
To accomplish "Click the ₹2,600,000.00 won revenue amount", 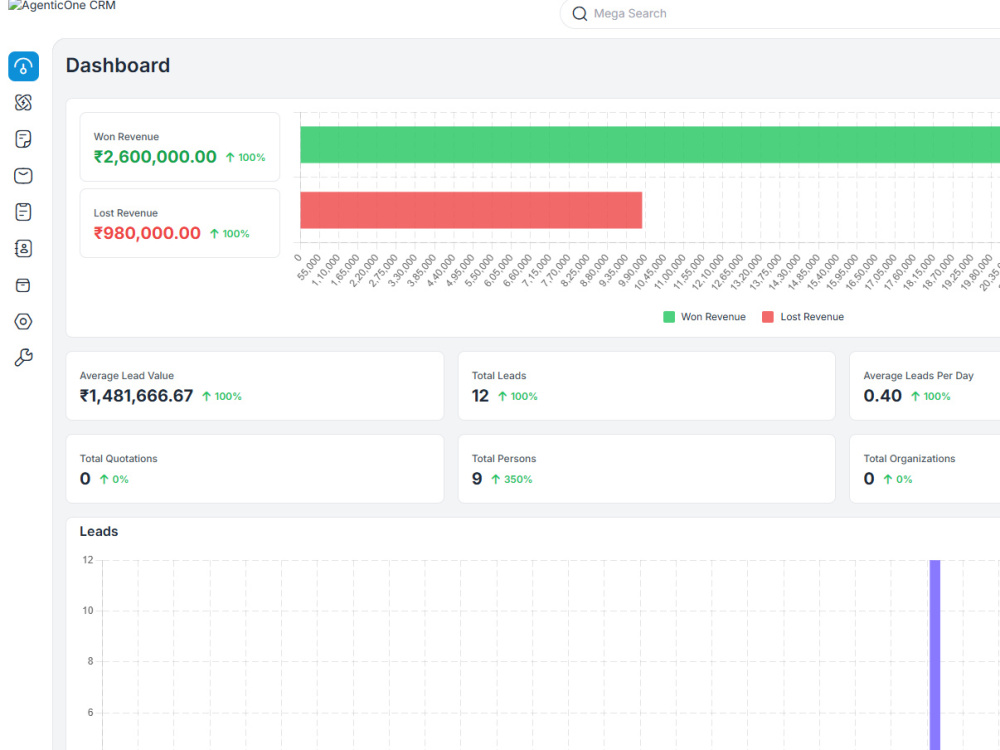I will [x=155, y=157].
